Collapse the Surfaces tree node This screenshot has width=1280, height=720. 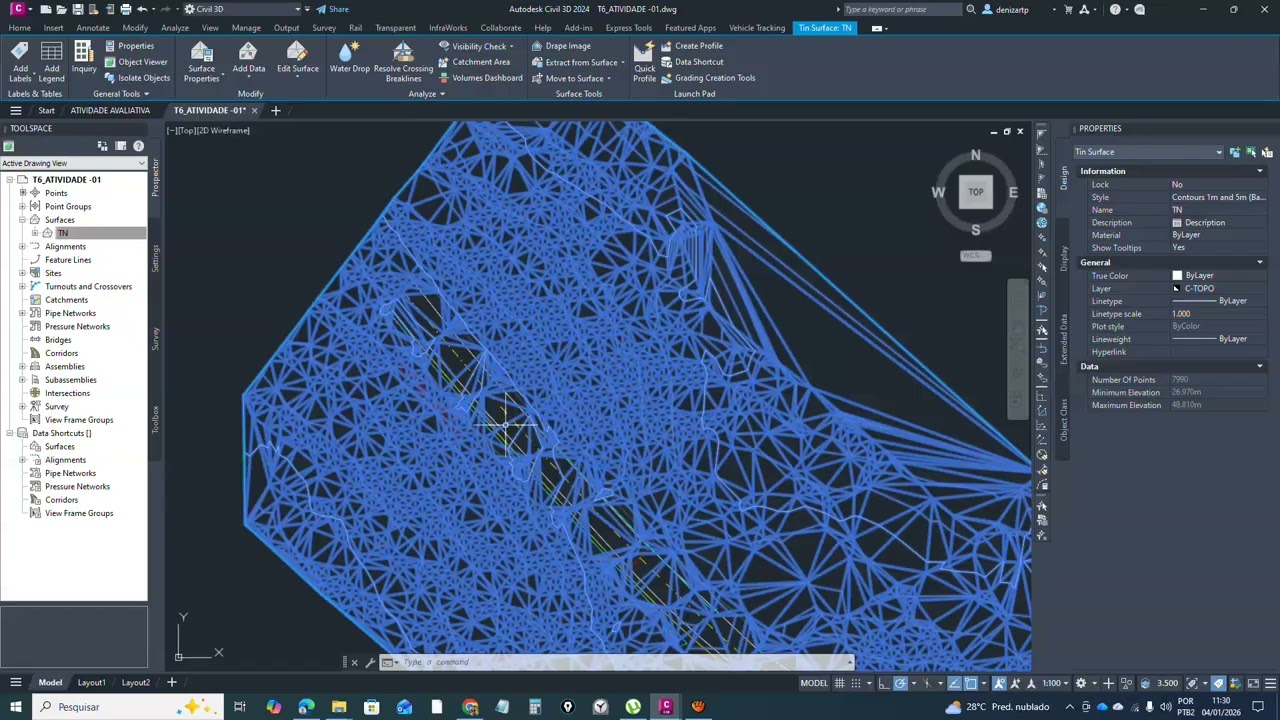tap(22, 220)
